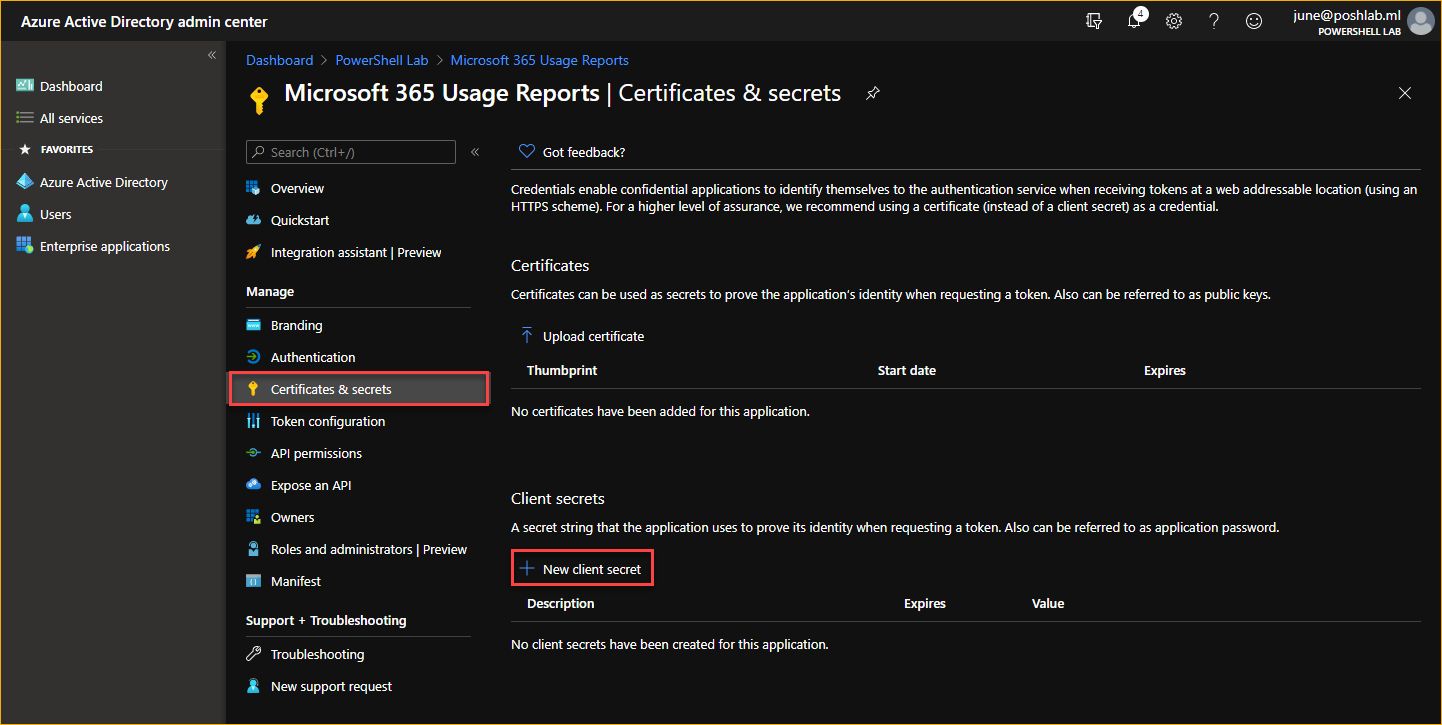Click New client secret

coord(582,569)
